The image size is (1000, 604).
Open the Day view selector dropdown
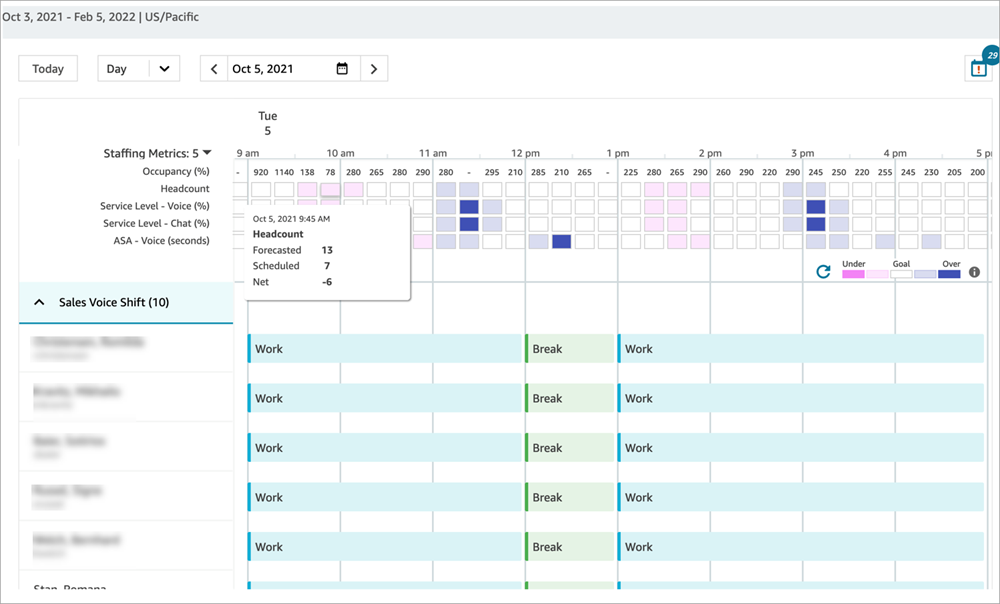(138, 68)
